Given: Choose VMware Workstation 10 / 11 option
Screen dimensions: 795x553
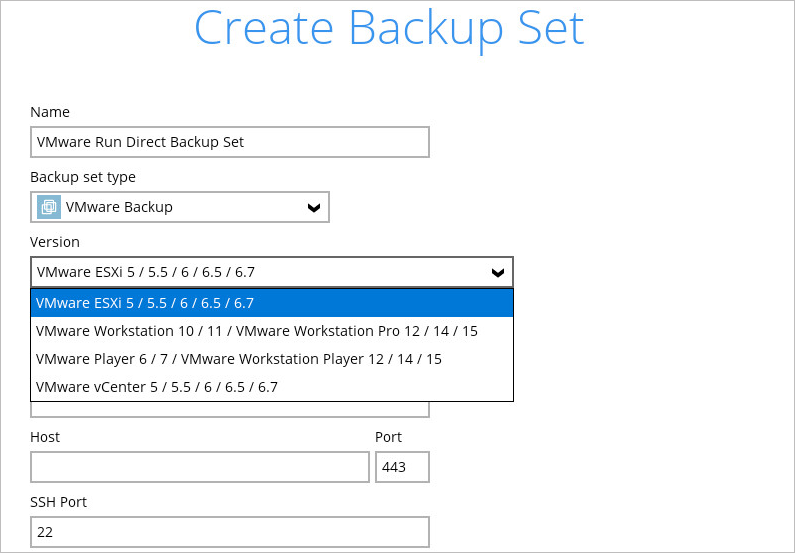Looking at the screenshot, I should (256, 331).
